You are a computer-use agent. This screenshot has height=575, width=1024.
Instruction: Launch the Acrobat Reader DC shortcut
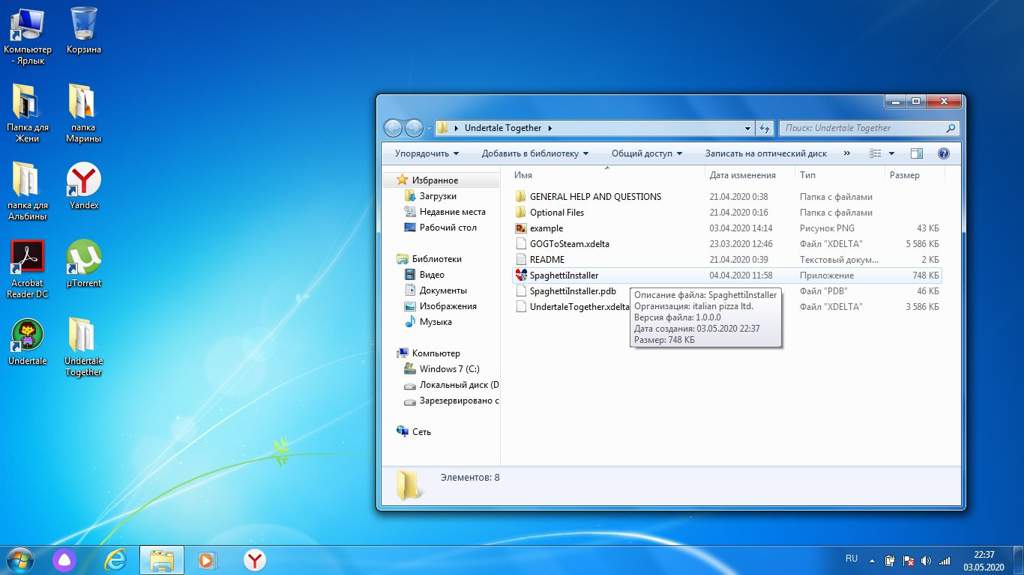point(27,269)
